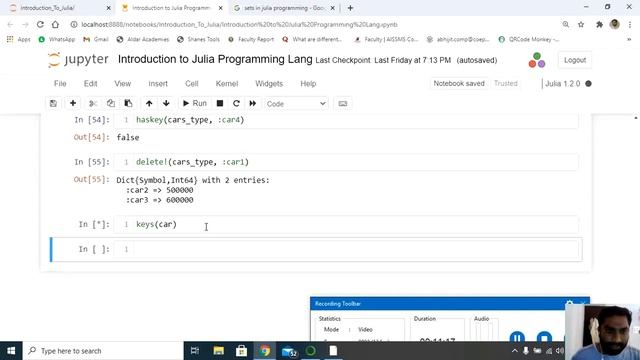Expand the bookmarks bar overflow chevron
The image size is (640, 360).
coord(629,40)
